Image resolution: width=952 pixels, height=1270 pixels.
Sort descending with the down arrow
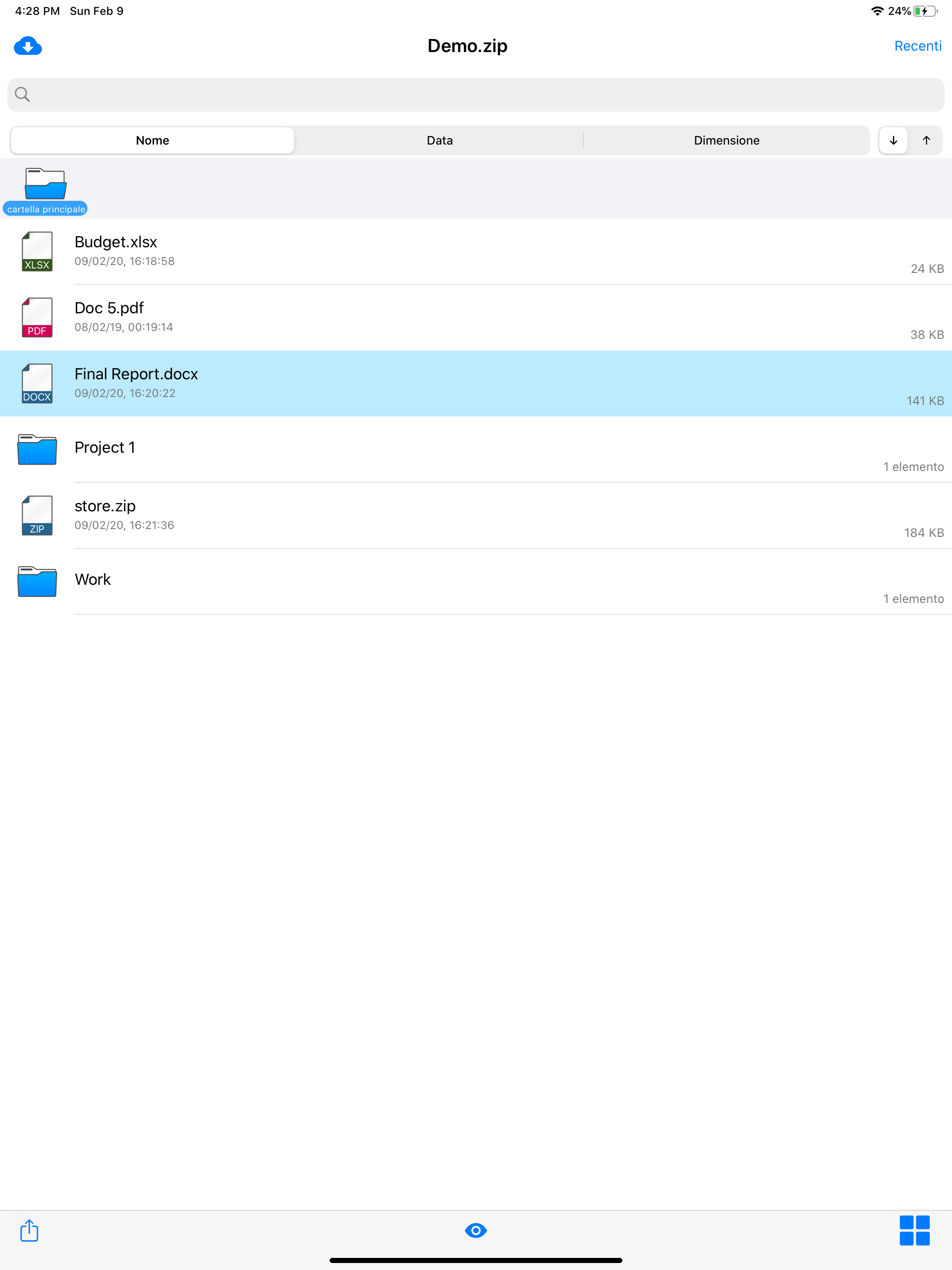(x=893, y=141)
